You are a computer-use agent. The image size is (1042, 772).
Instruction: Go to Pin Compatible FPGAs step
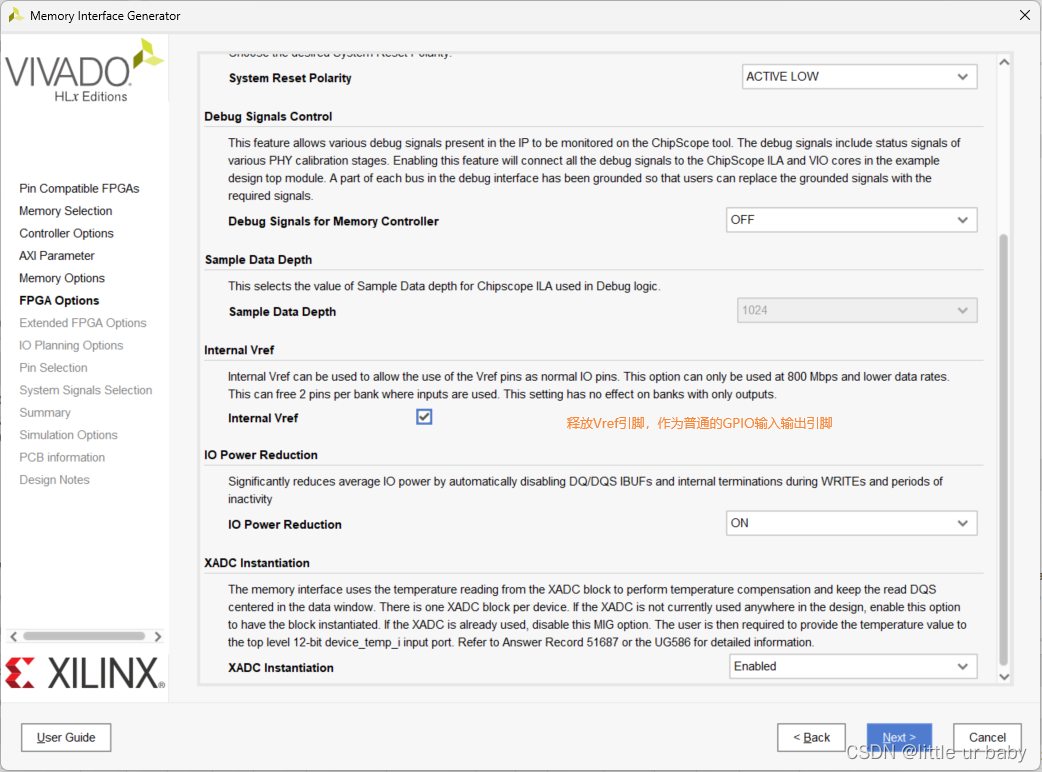(79, 189)
